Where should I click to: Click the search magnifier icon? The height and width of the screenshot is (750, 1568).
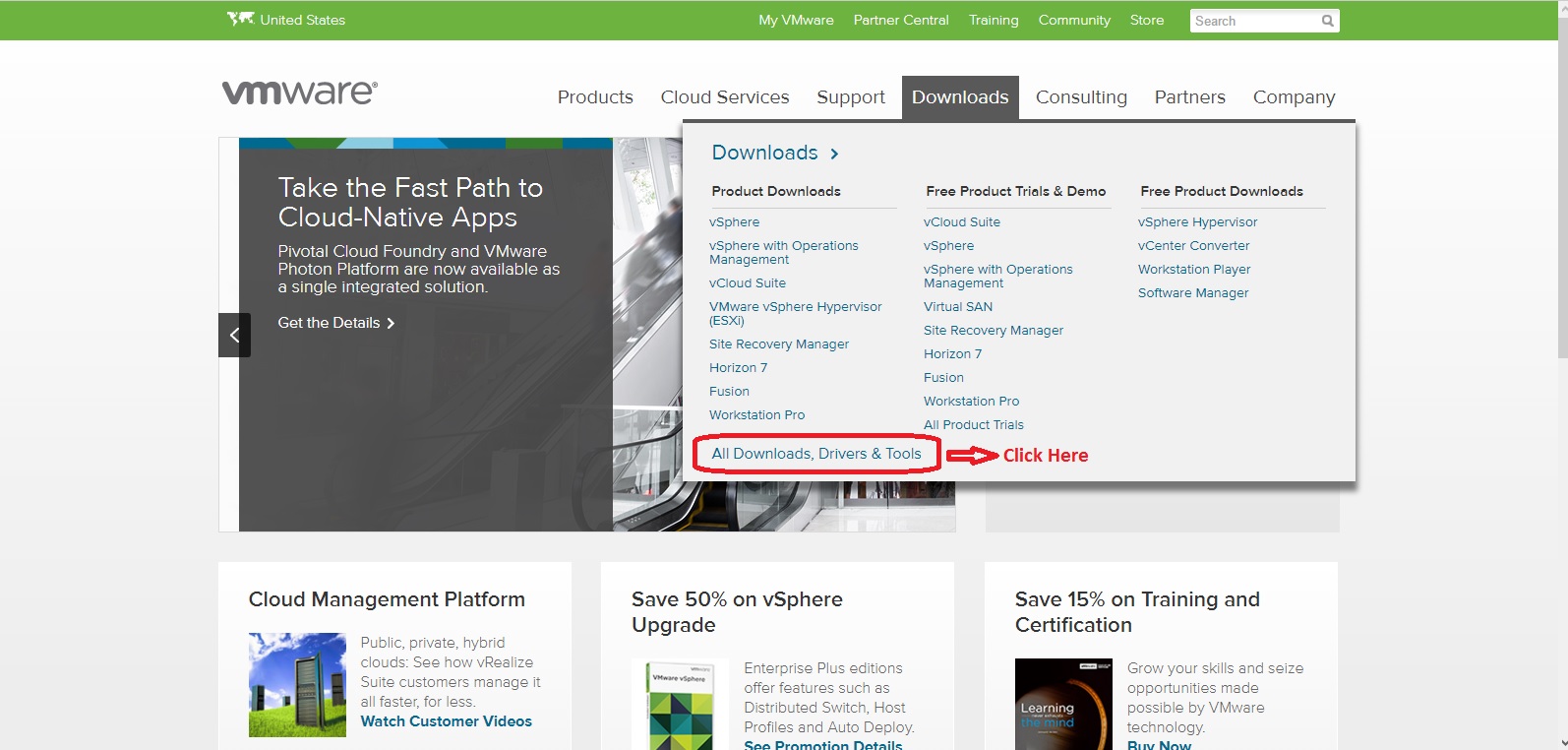(x=1328, y=21)
